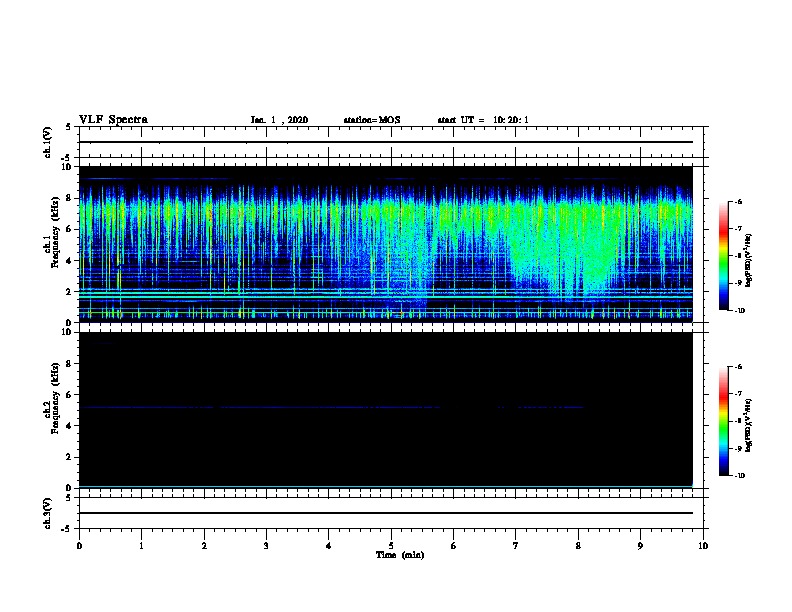
Task: Click the "4" tick on the Time axis
Action: [x=329, y=545]
